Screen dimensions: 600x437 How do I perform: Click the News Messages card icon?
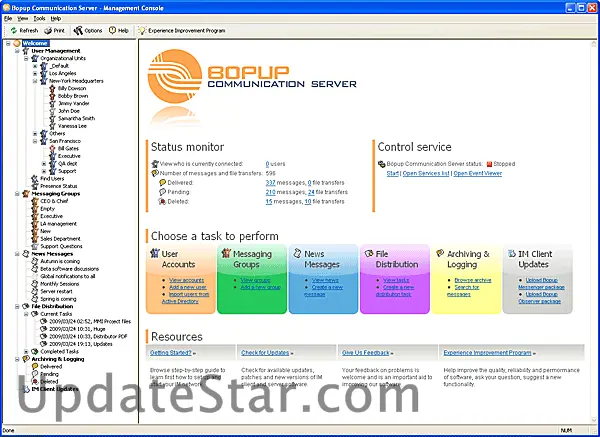pyautogui.click(x=297, y=253)
